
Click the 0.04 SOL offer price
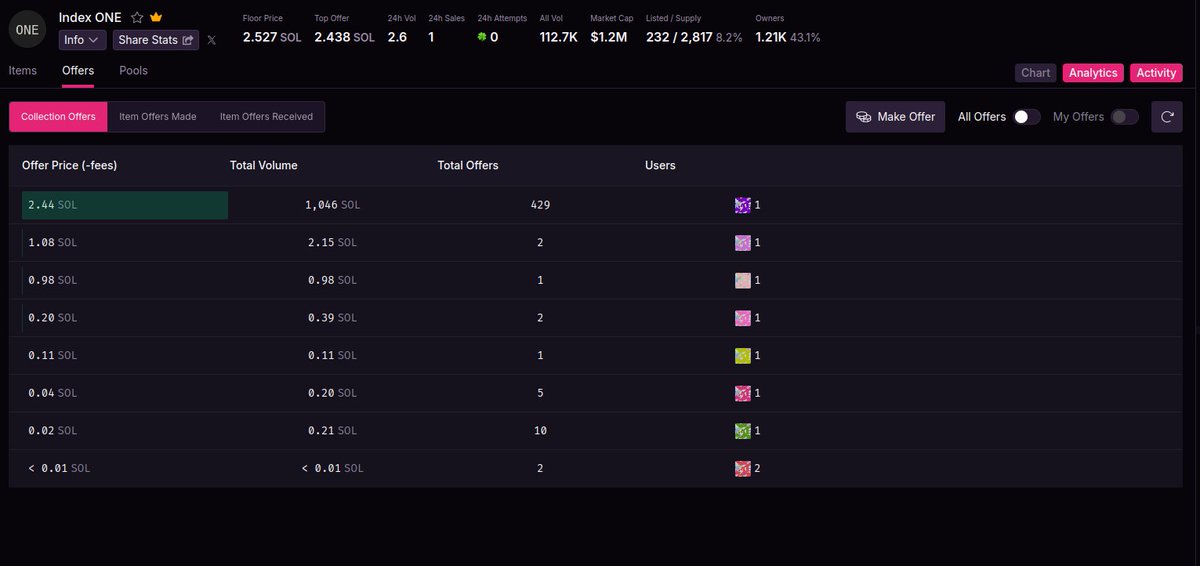[x=53, y=394]
